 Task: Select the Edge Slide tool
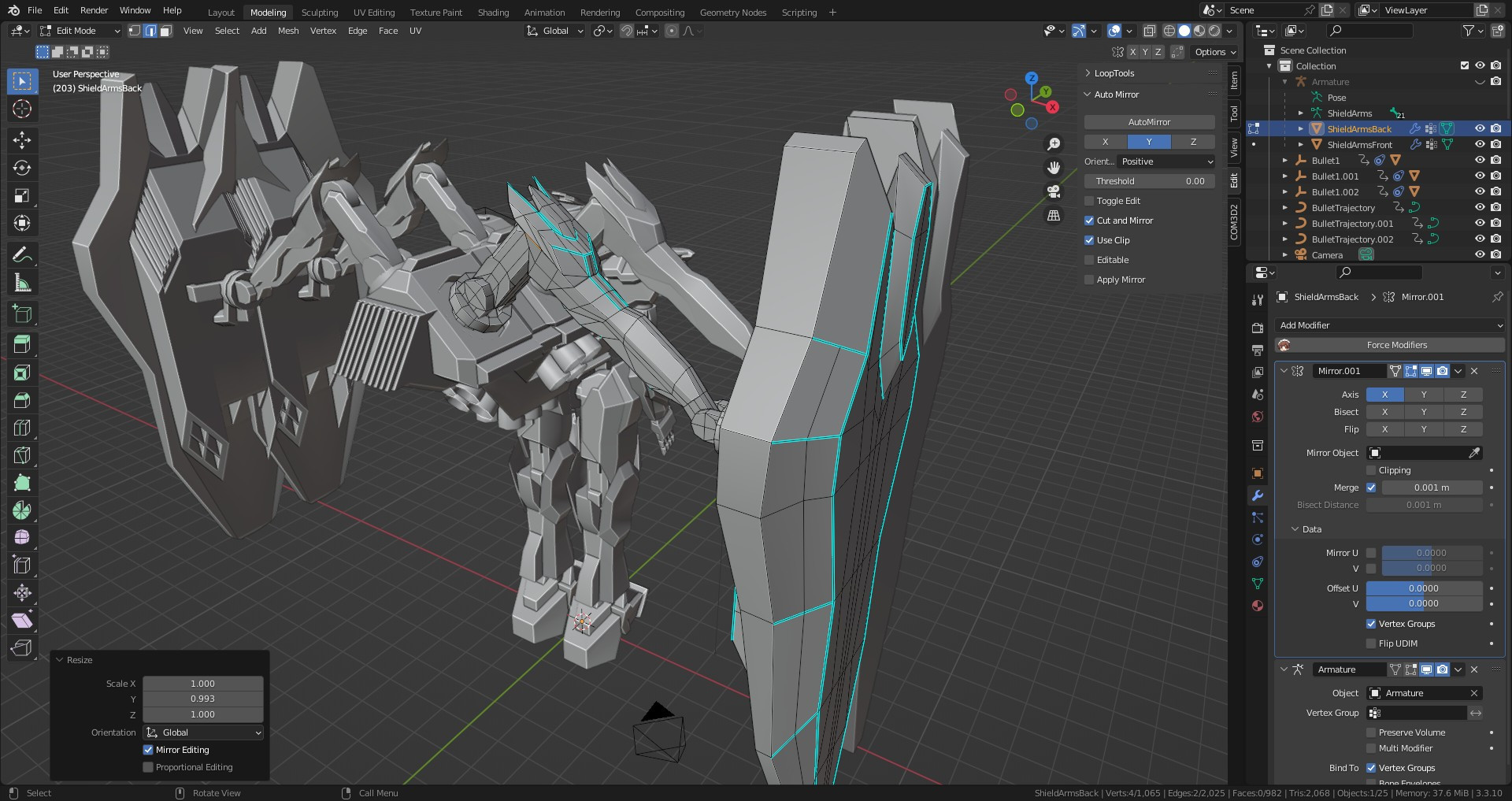(x=22, y=565)
